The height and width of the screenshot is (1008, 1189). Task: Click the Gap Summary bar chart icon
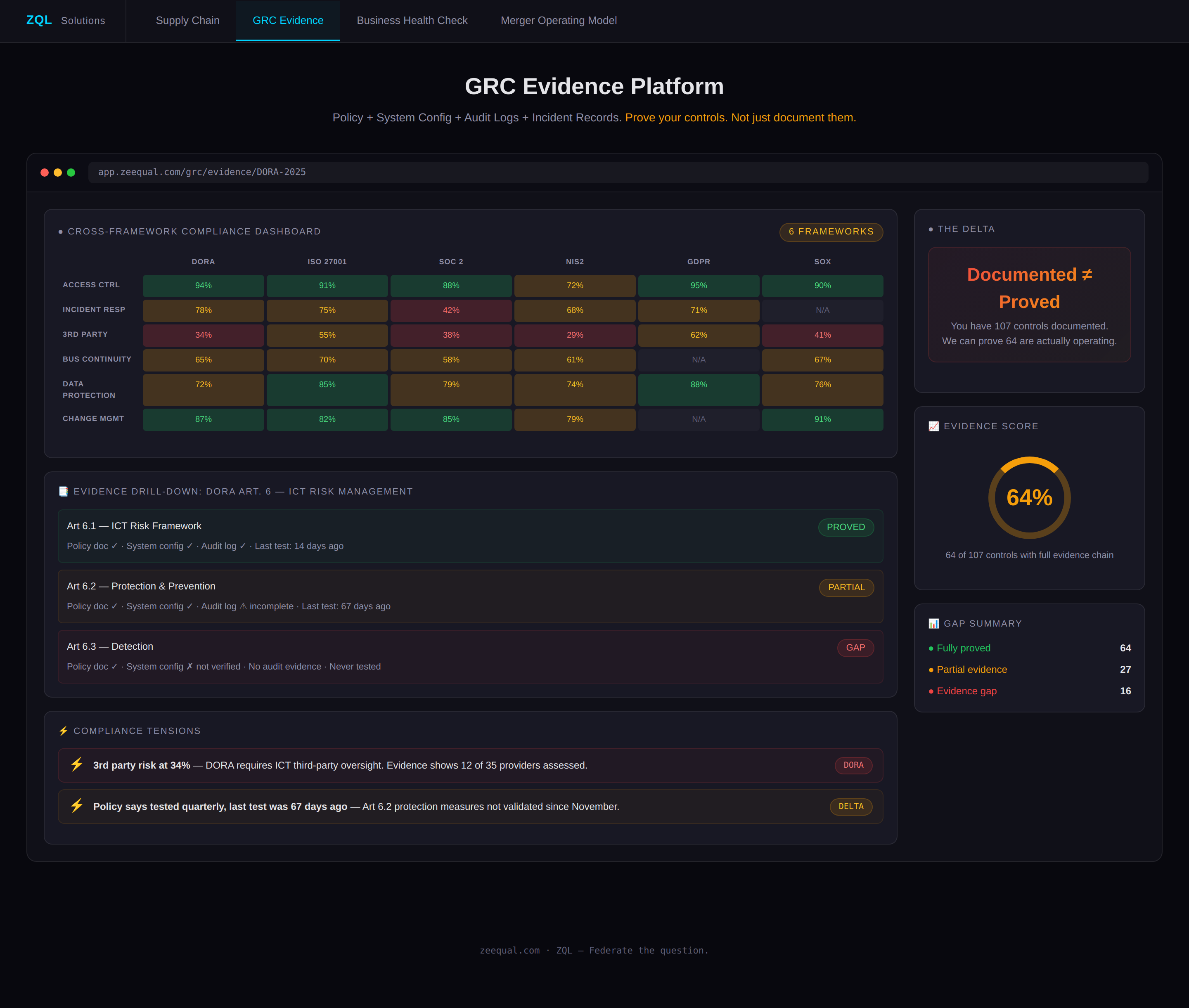tap(933, 623)
